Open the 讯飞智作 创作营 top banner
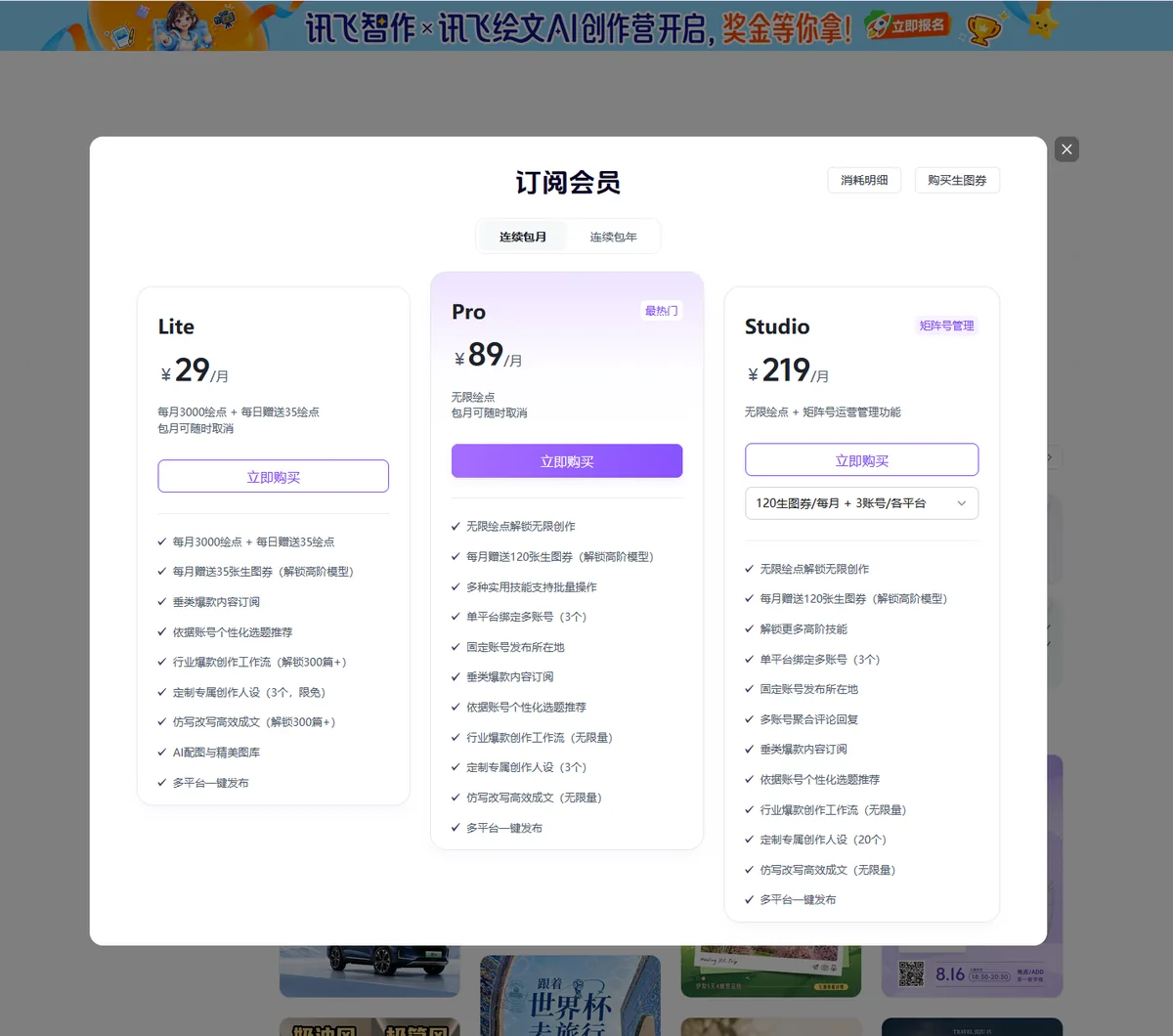1173x1036 pixels. (586, 25)
